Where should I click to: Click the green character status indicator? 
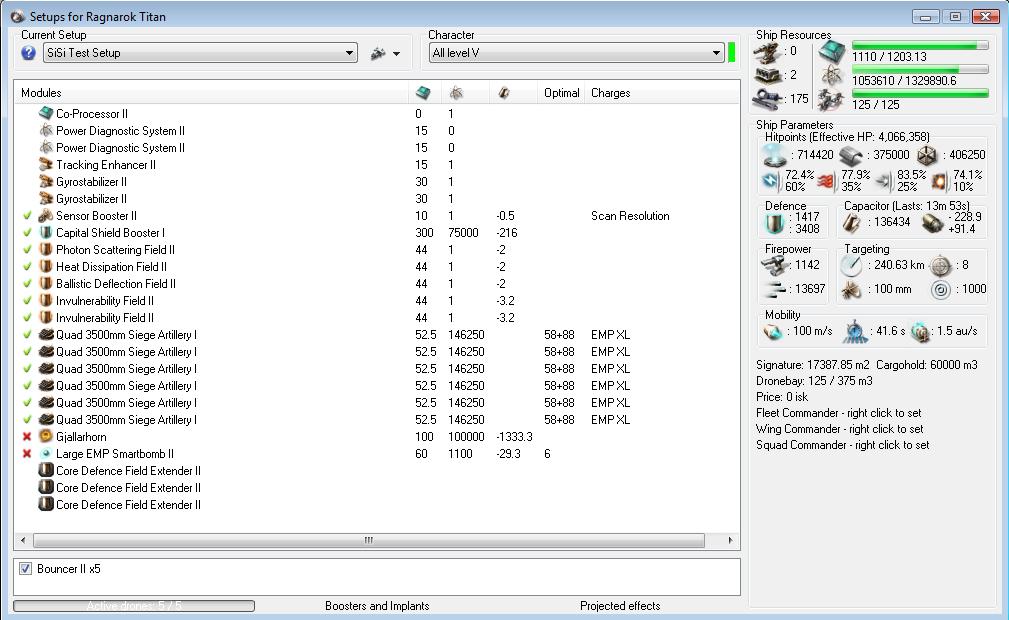[731, 53]
